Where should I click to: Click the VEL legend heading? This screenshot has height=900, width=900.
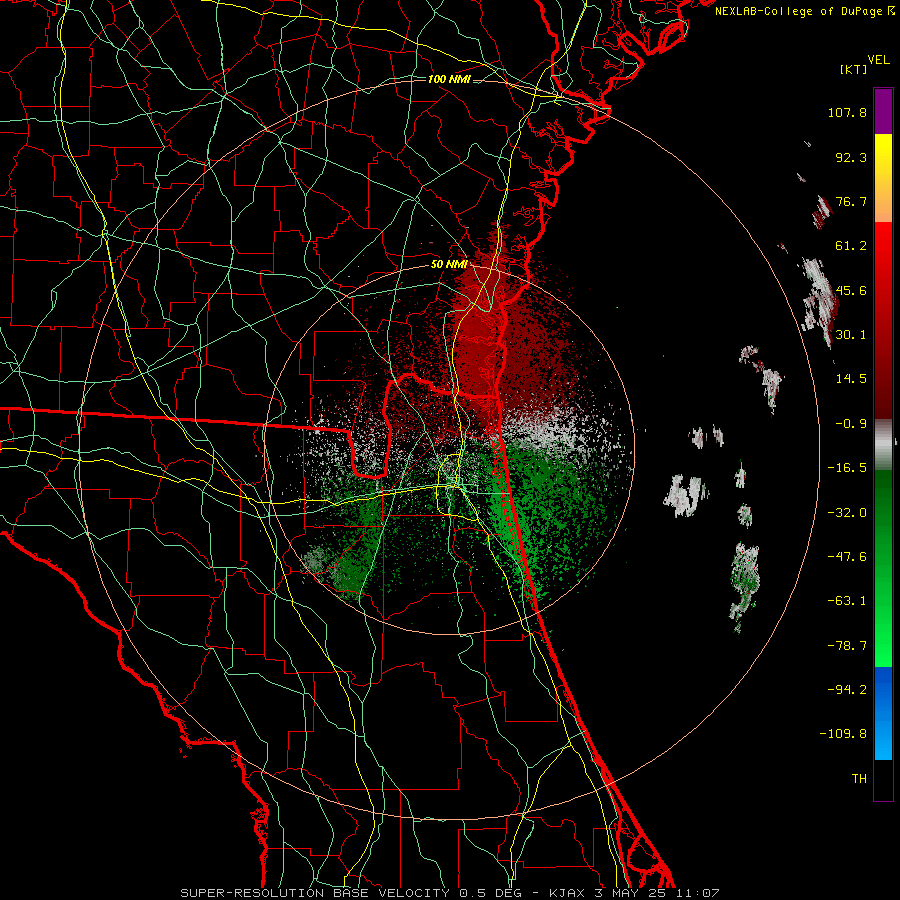(x=878, y=60)
